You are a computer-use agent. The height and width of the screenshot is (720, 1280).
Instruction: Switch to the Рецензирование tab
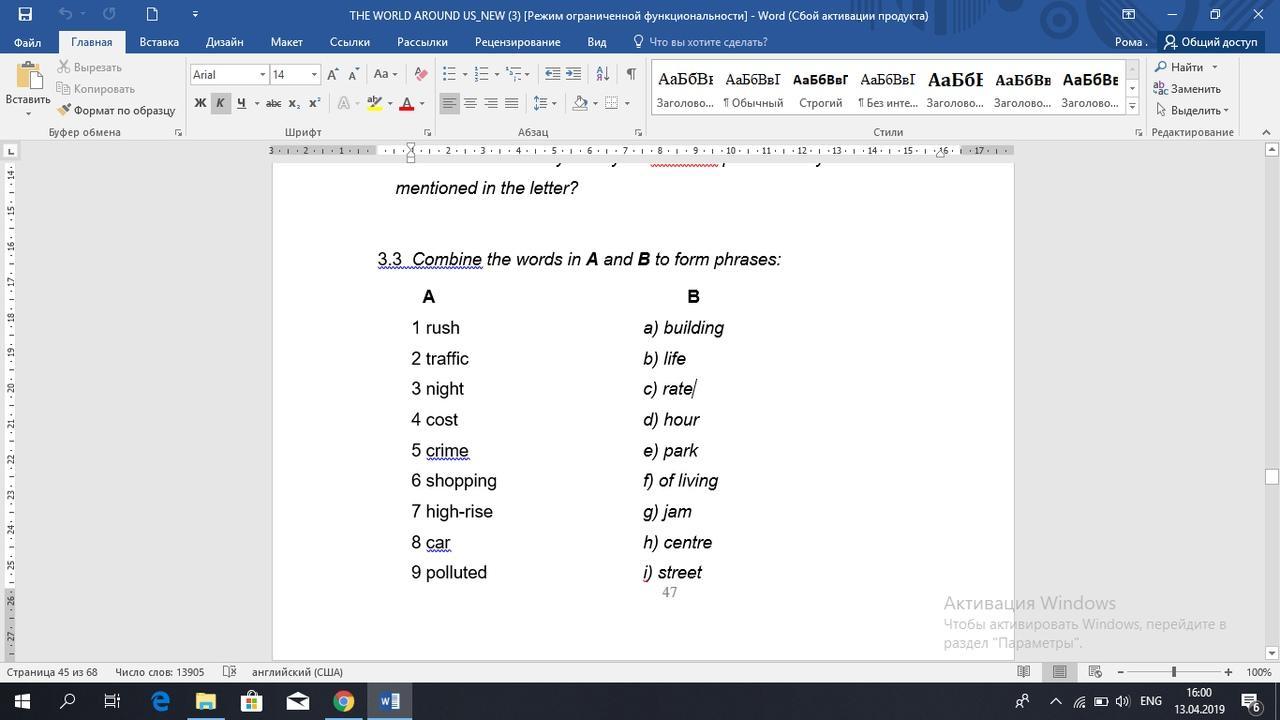click(517, 42)
